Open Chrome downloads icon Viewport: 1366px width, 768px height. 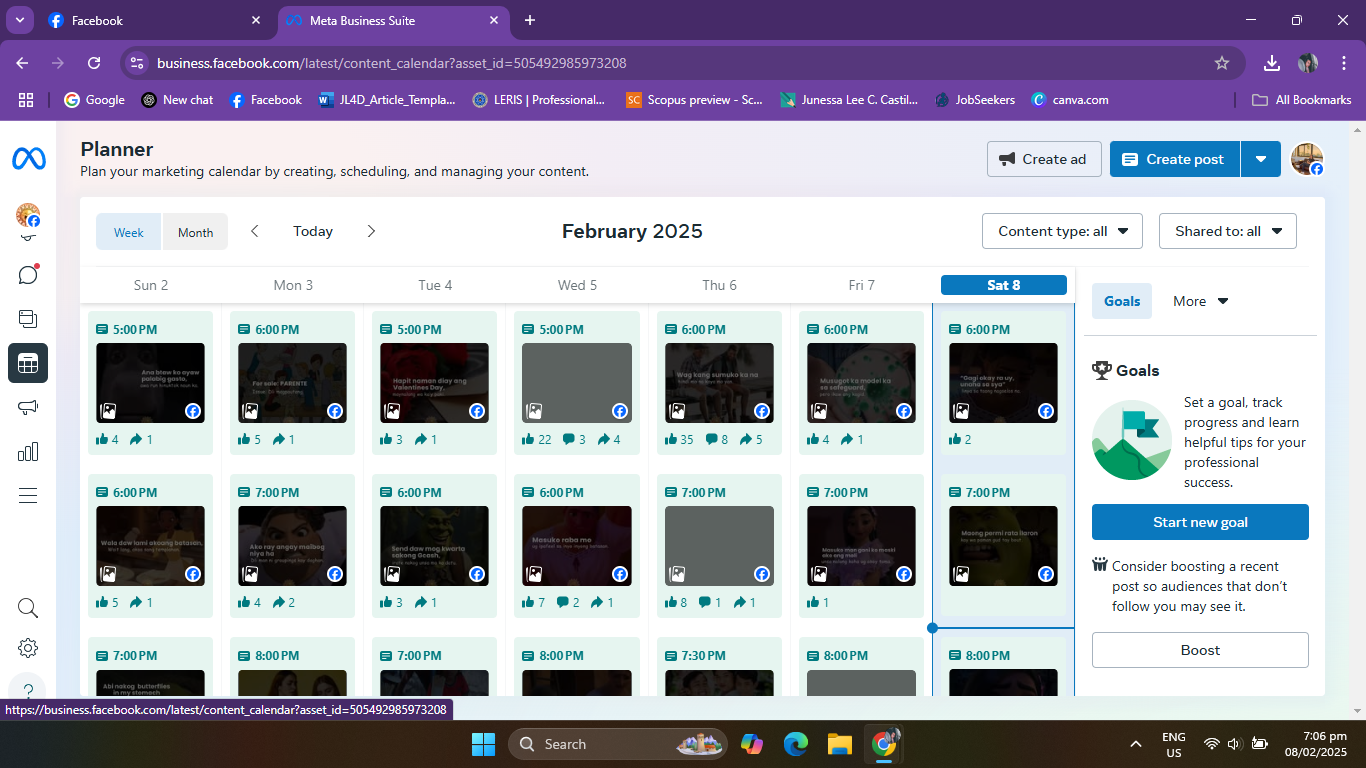click(x=1272, y=63)
